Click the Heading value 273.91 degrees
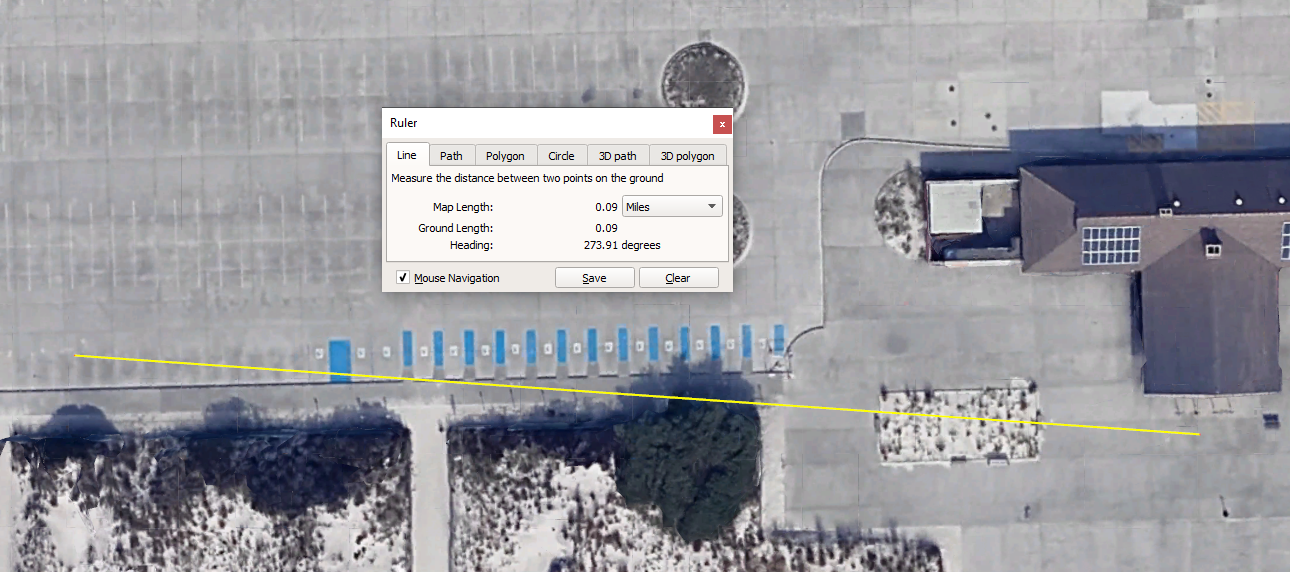 621,245
